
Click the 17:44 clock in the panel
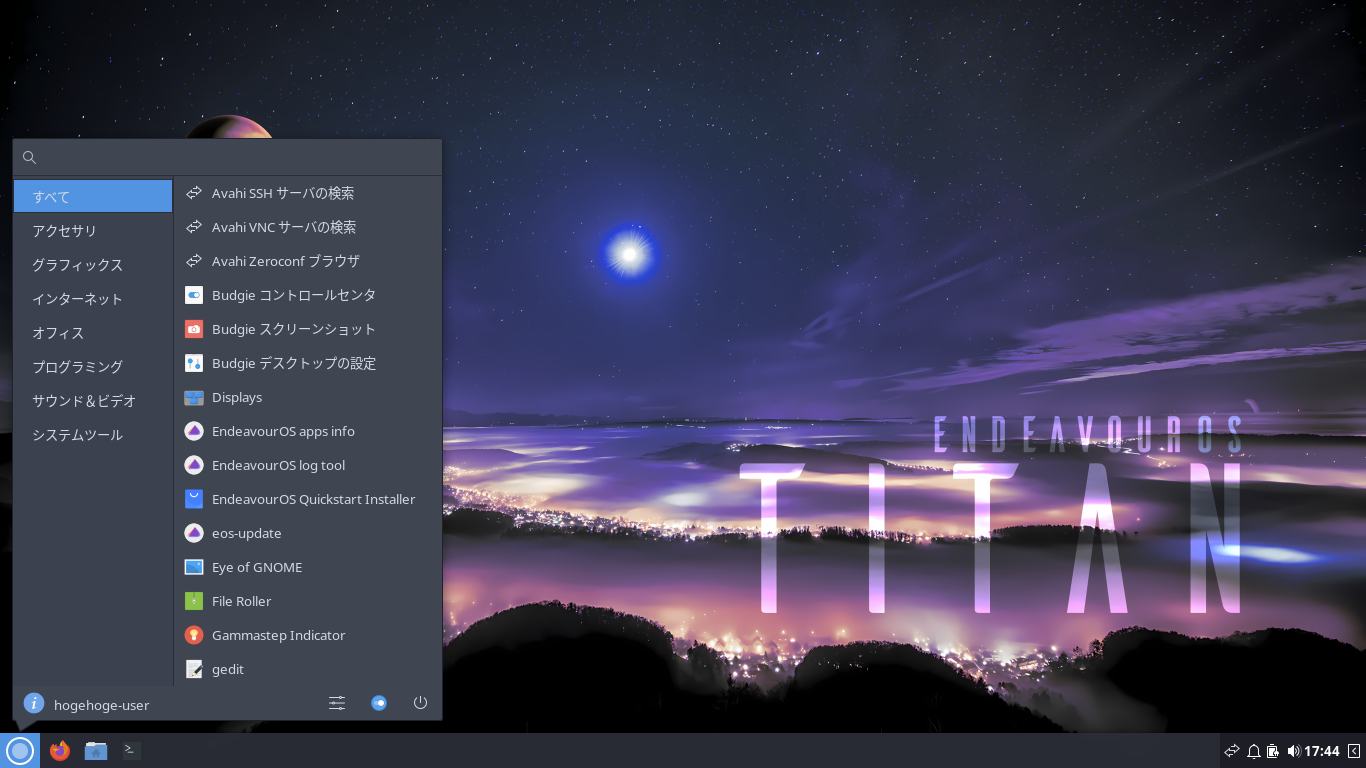[x=1321, y=751]
